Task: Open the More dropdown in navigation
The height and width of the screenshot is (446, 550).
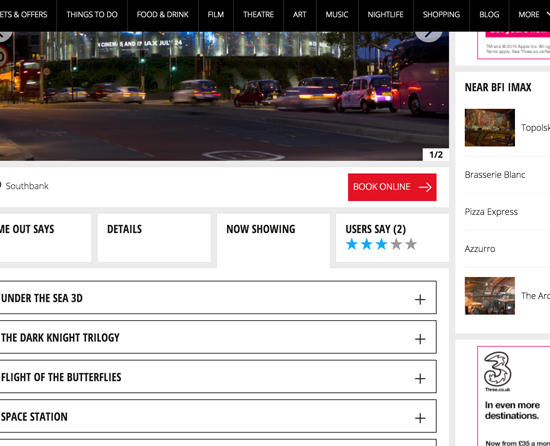Action: click(532, 15)
